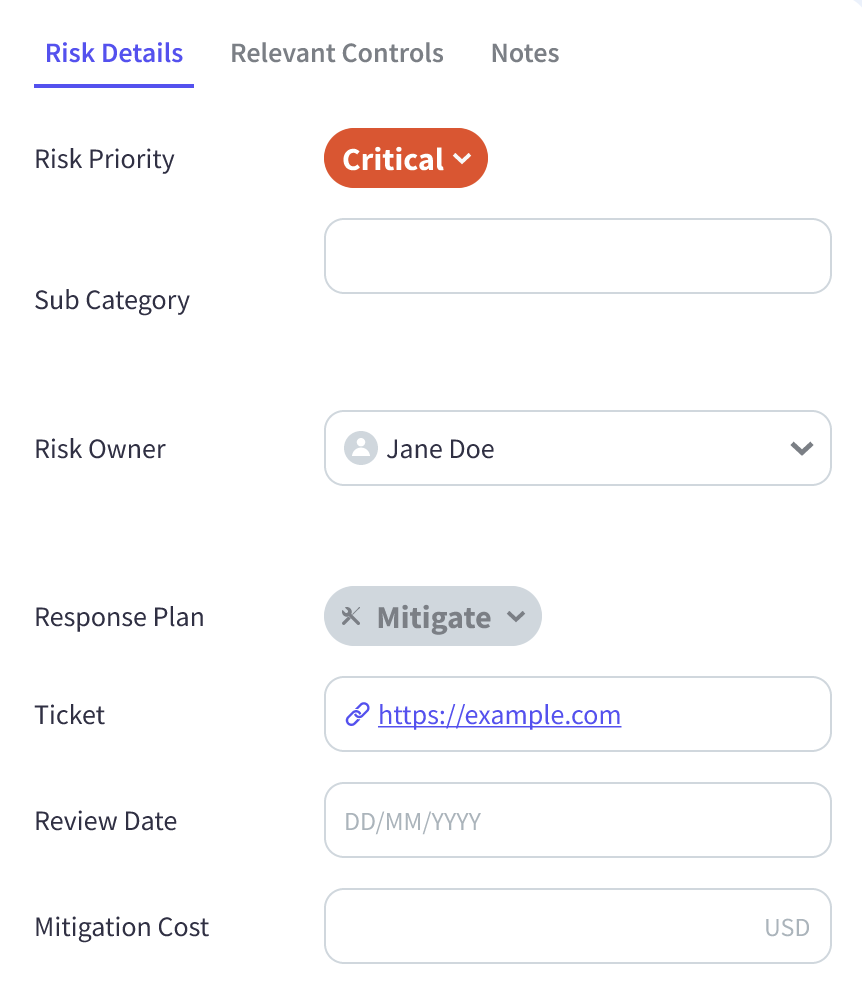Viewport: 862px width, 1006px height.
Task: Click the Review Date DD/MM/YYYY field
Action: pos(578,820)
